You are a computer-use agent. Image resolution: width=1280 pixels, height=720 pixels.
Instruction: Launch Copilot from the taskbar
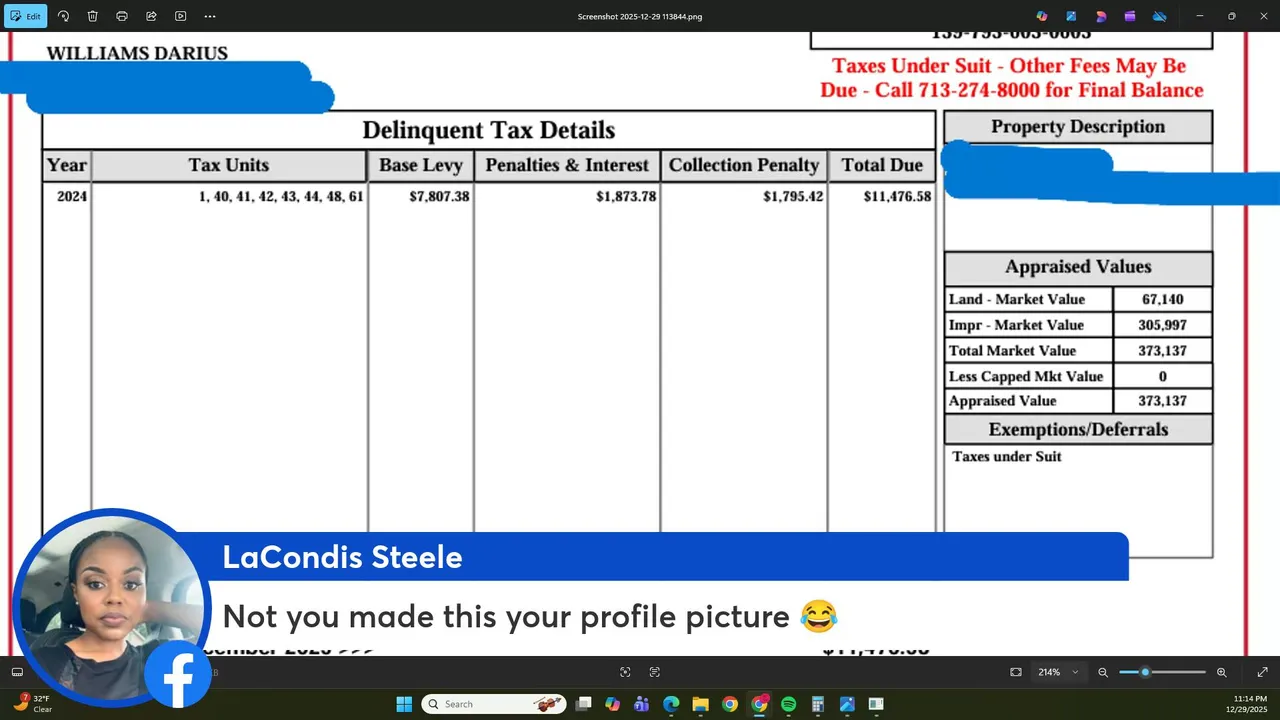pos(613,704)
